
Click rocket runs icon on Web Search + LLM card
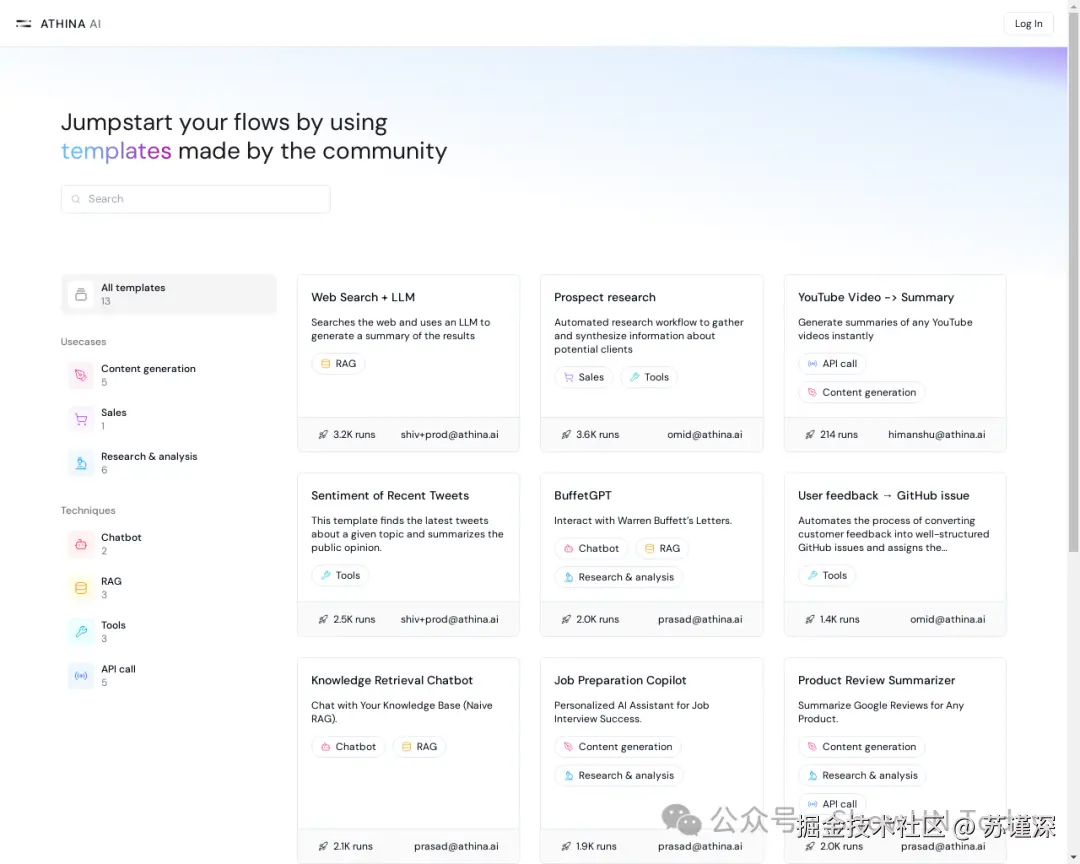(323, 435)
